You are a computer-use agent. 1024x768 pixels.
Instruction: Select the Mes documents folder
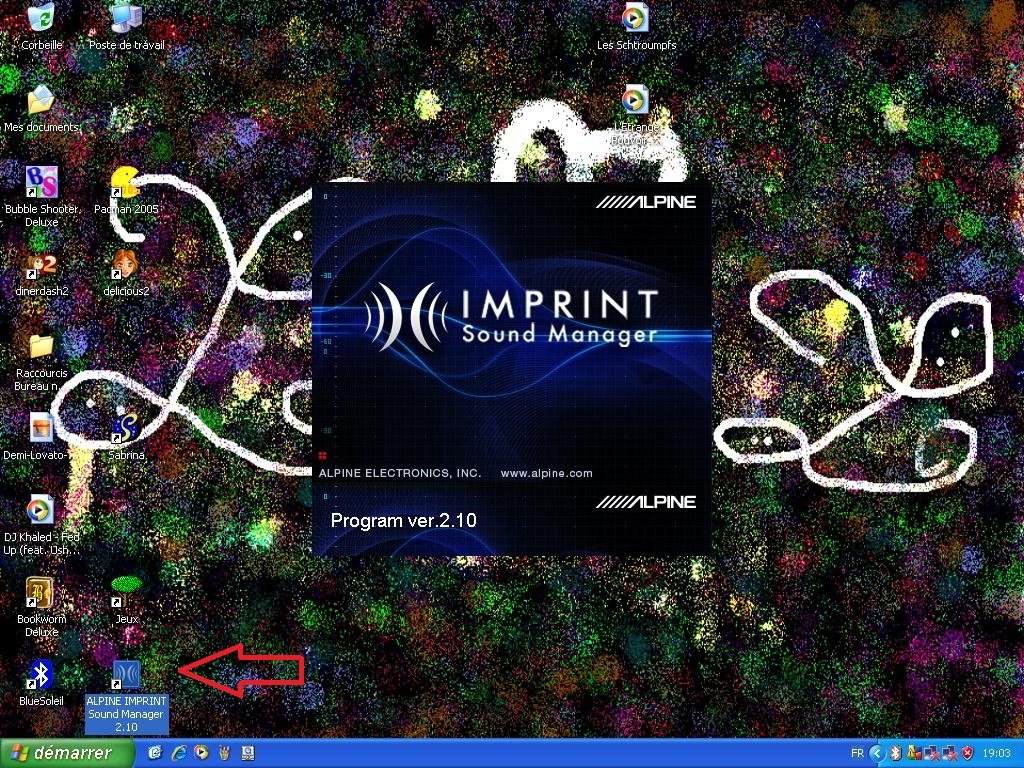click(41, 101)
